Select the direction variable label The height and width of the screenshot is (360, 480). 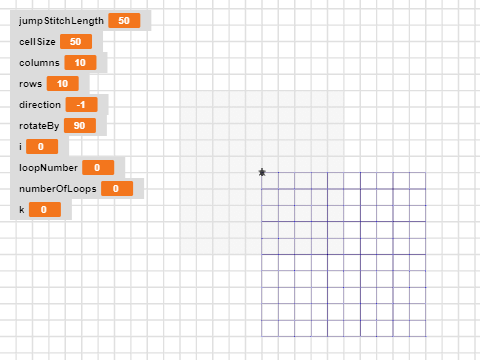coord(40,105)
